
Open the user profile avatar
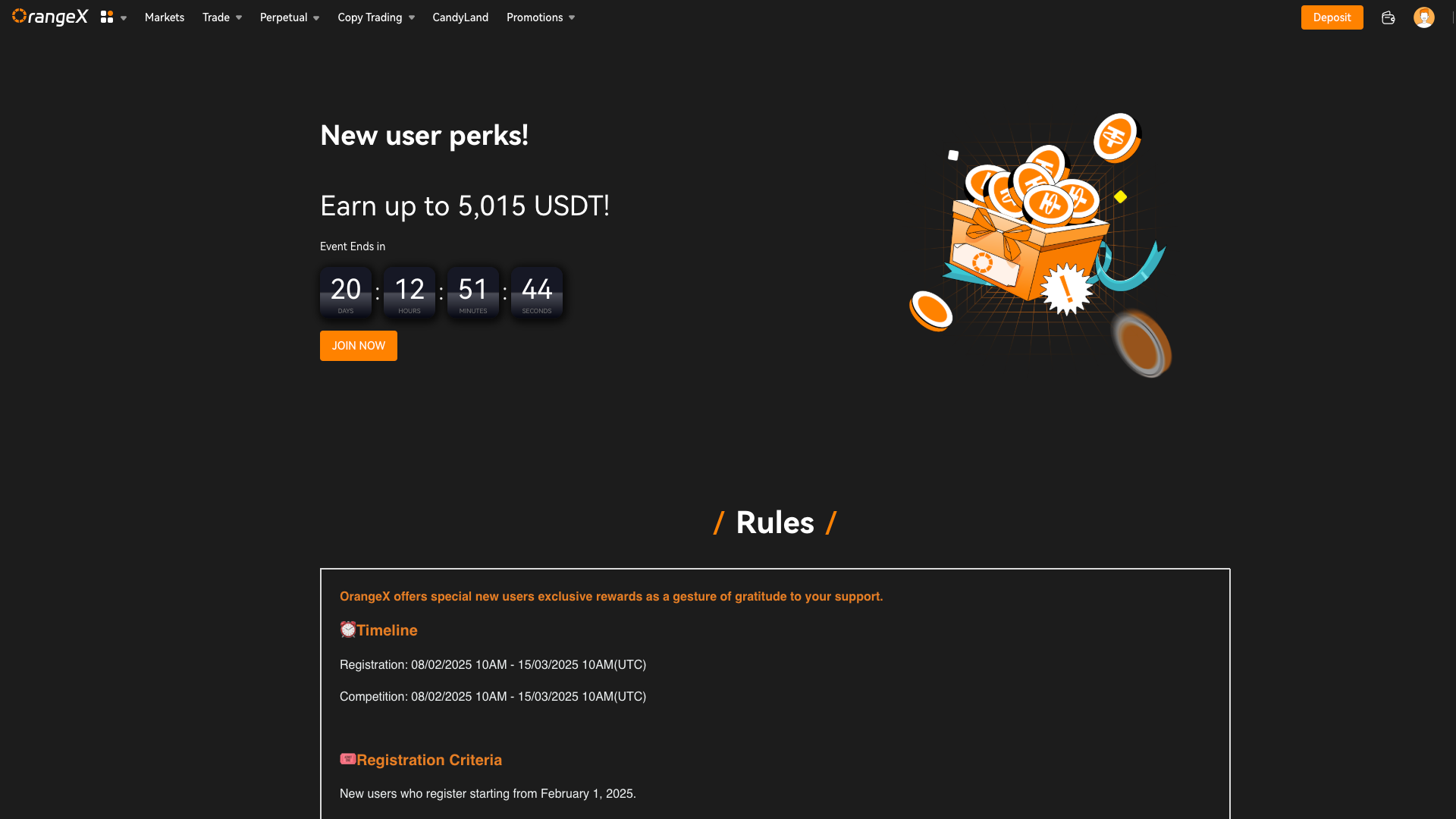[x=1423, y=17]
